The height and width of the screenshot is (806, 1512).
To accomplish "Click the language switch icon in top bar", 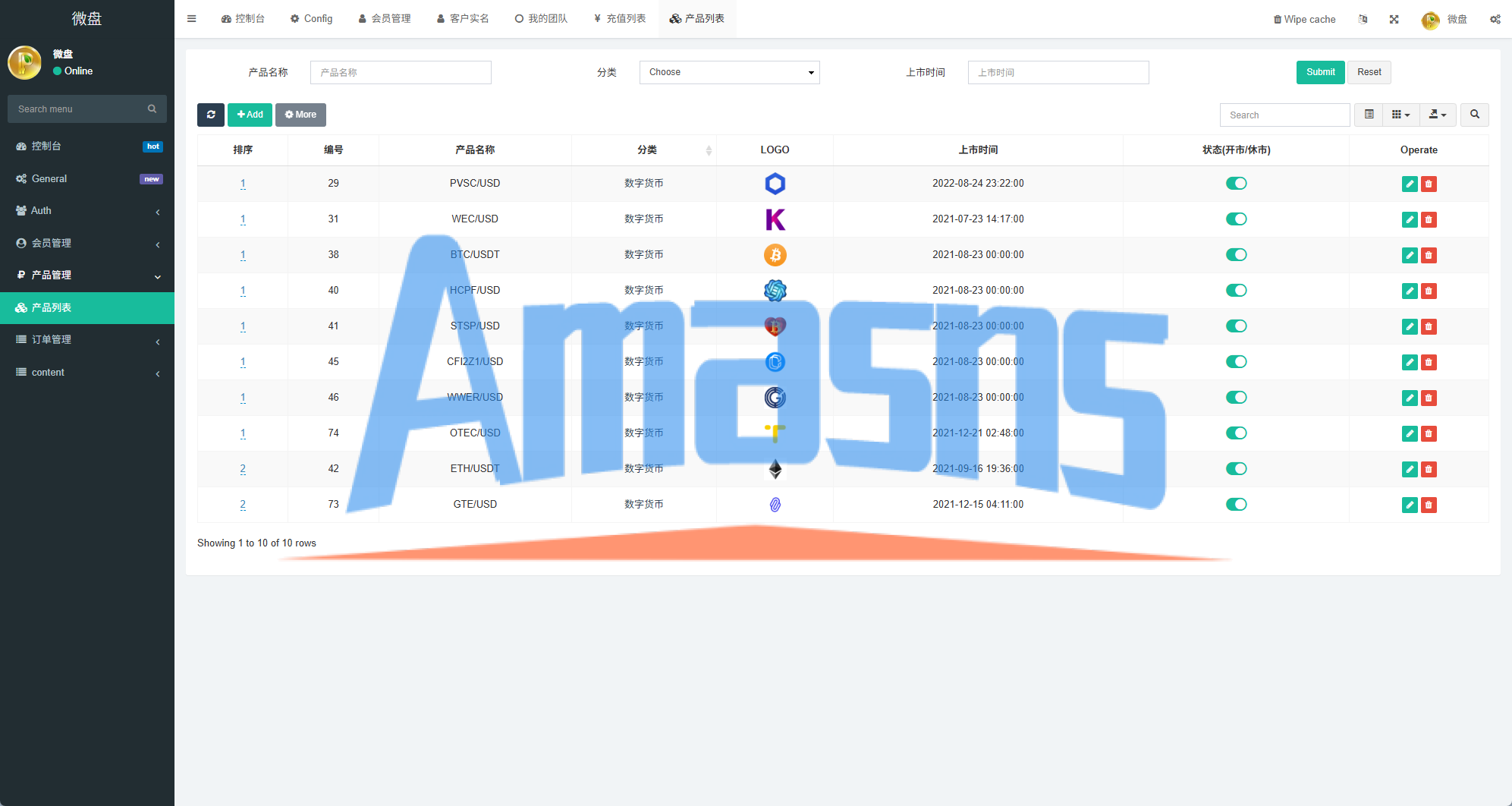I will pos(1363,20).
